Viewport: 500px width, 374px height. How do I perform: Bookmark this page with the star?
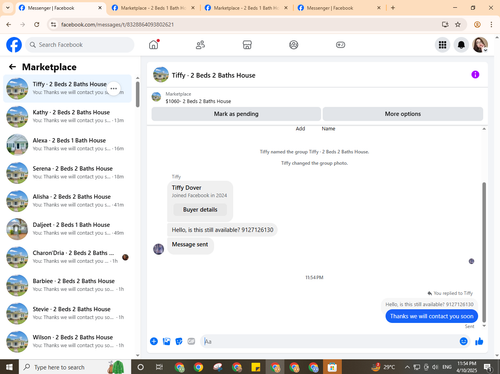pos(458,24)
